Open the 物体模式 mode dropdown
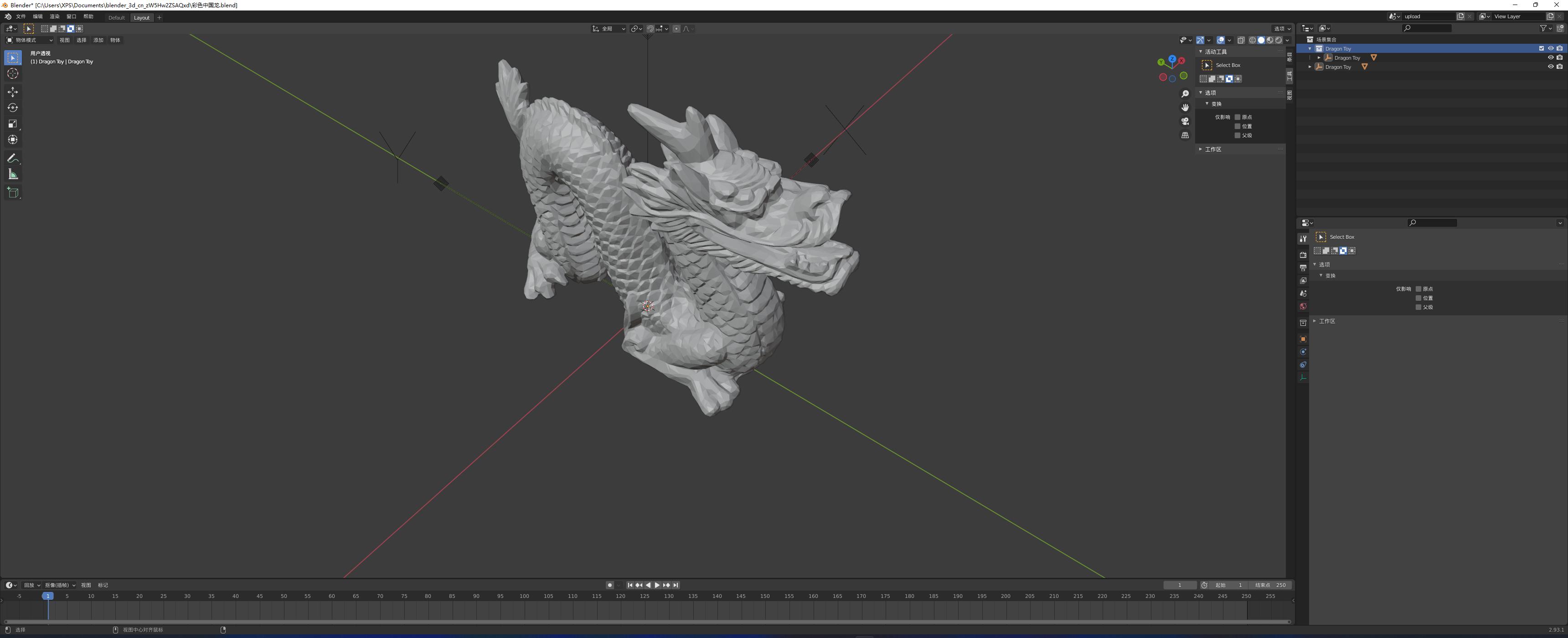Screen dimensions: 1568x638 click(29, 40)
